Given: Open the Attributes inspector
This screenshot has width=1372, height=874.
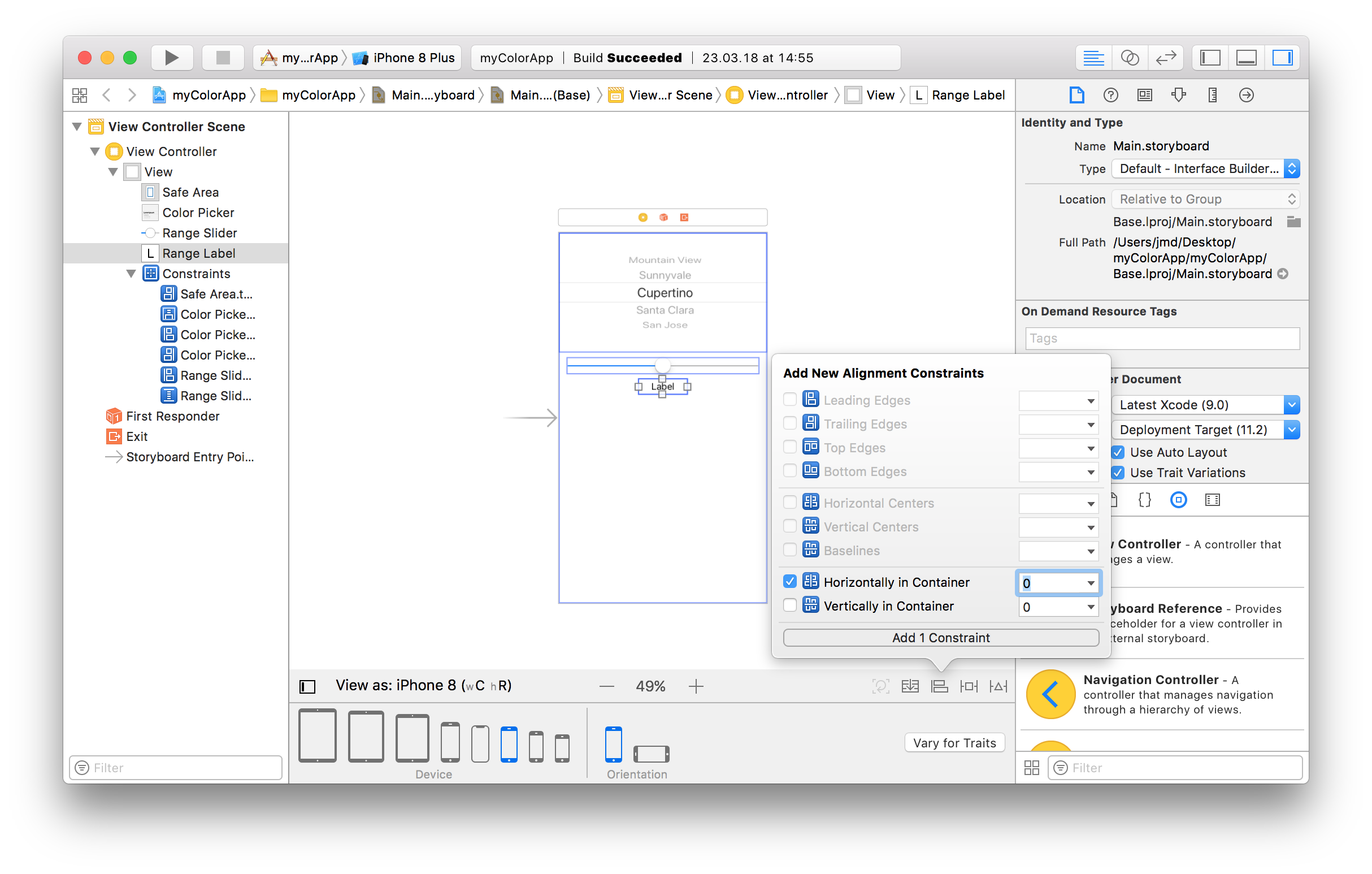Looking at the screenshot, I should [x=1178, y=95].
